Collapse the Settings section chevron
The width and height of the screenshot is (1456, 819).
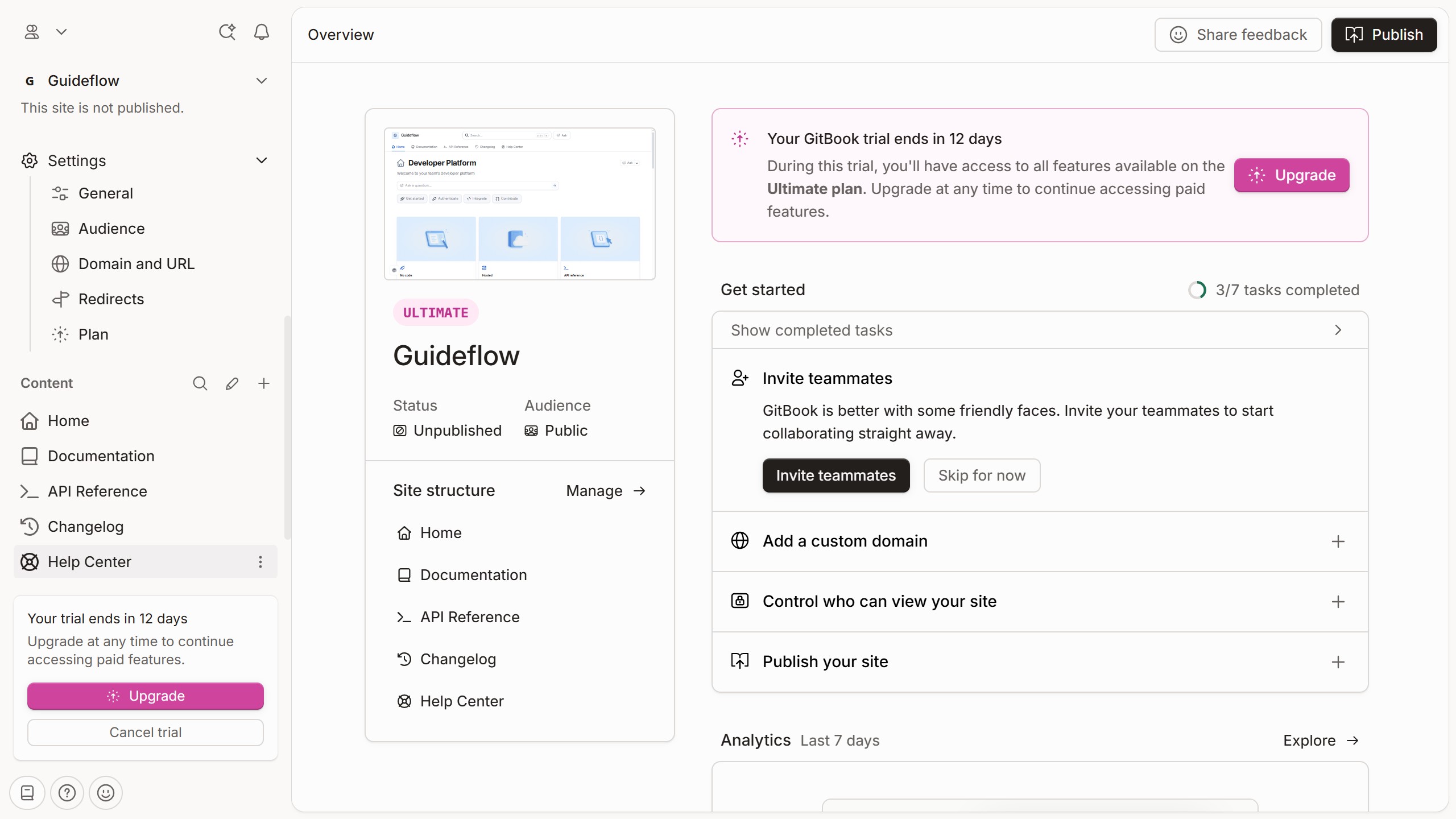coord(262,160)
